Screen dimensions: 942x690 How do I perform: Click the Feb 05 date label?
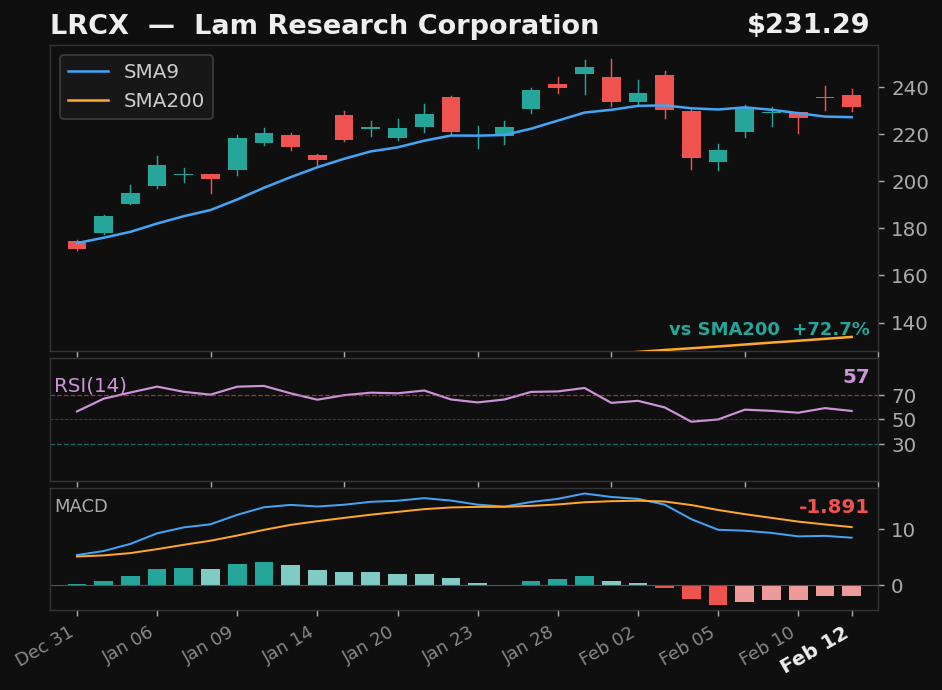point(687,646)
